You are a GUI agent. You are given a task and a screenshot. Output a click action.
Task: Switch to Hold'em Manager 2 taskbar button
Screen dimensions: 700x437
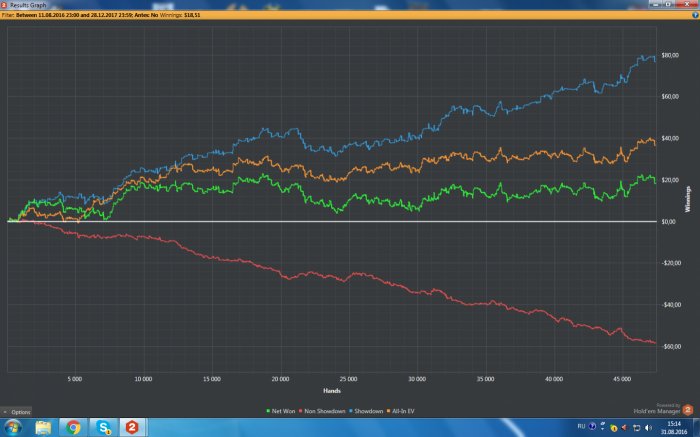click(x=132, y=428)
